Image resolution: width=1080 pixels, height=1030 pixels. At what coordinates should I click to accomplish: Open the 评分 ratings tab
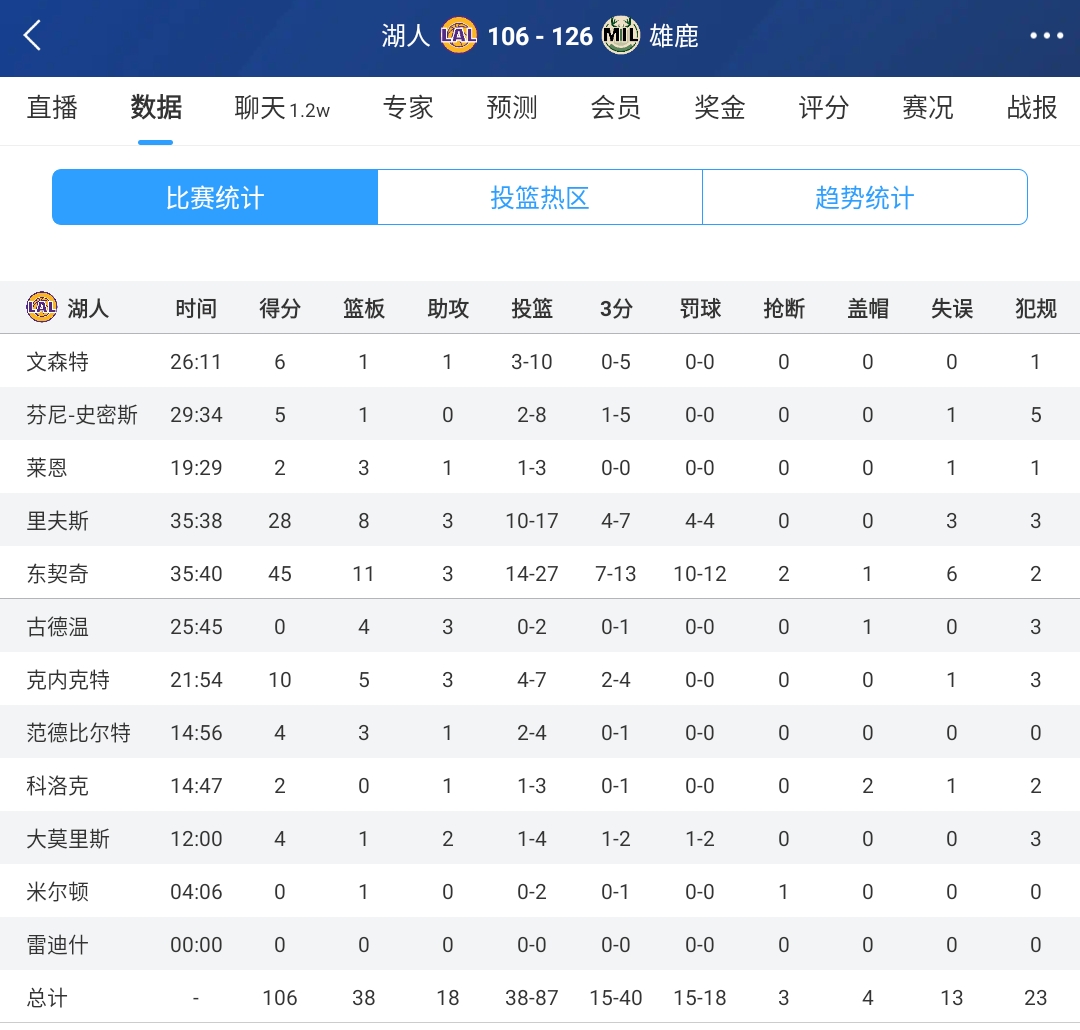coord(824,108)
